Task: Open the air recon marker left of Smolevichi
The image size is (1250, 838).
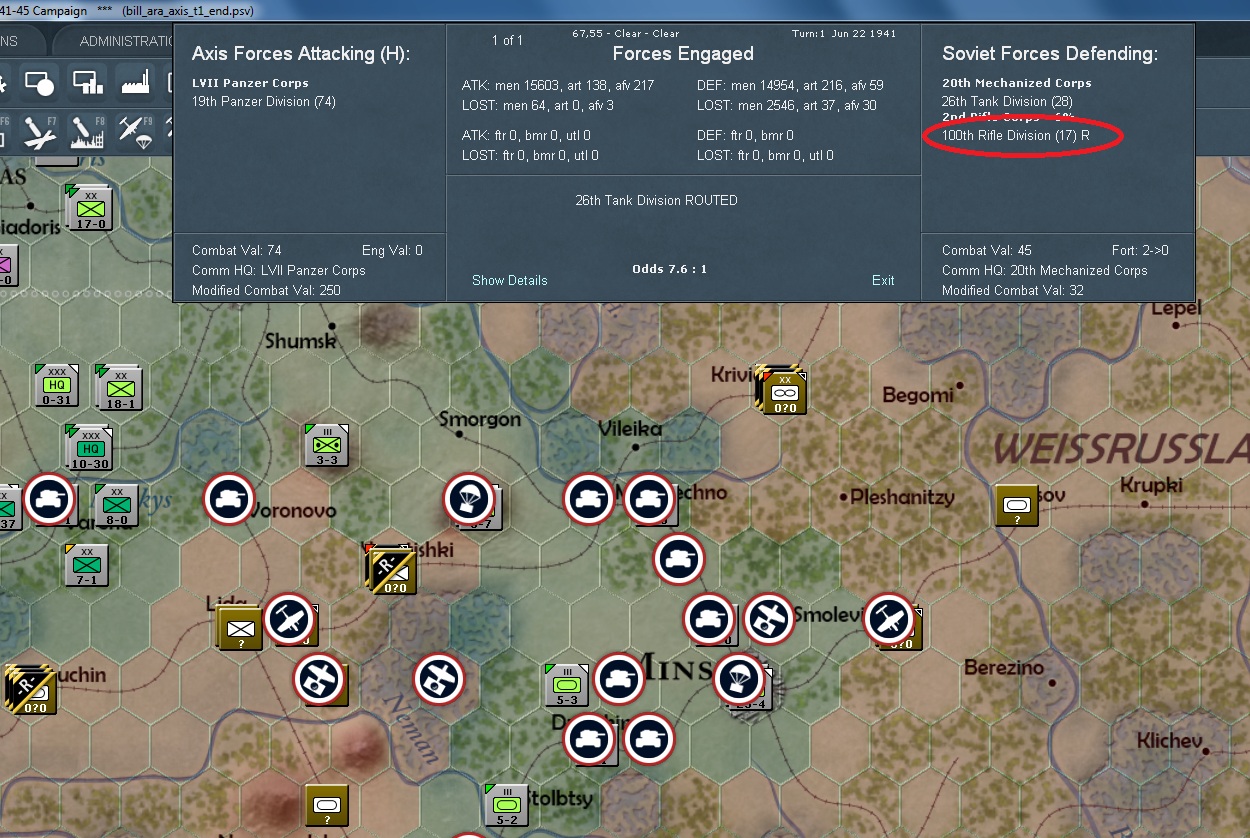Action: point(768,620)
